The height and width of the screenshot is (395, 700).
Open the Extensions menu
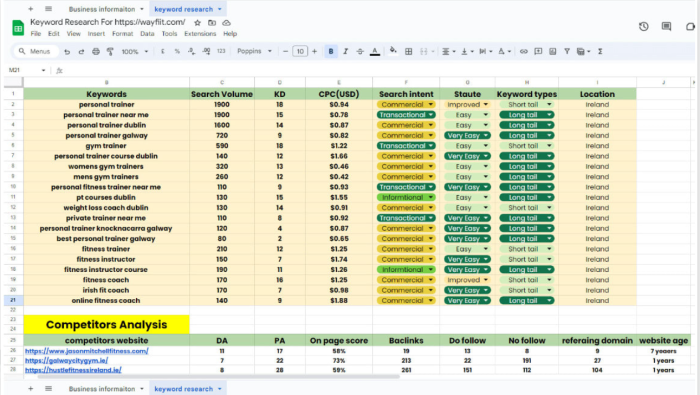point(200,34)
